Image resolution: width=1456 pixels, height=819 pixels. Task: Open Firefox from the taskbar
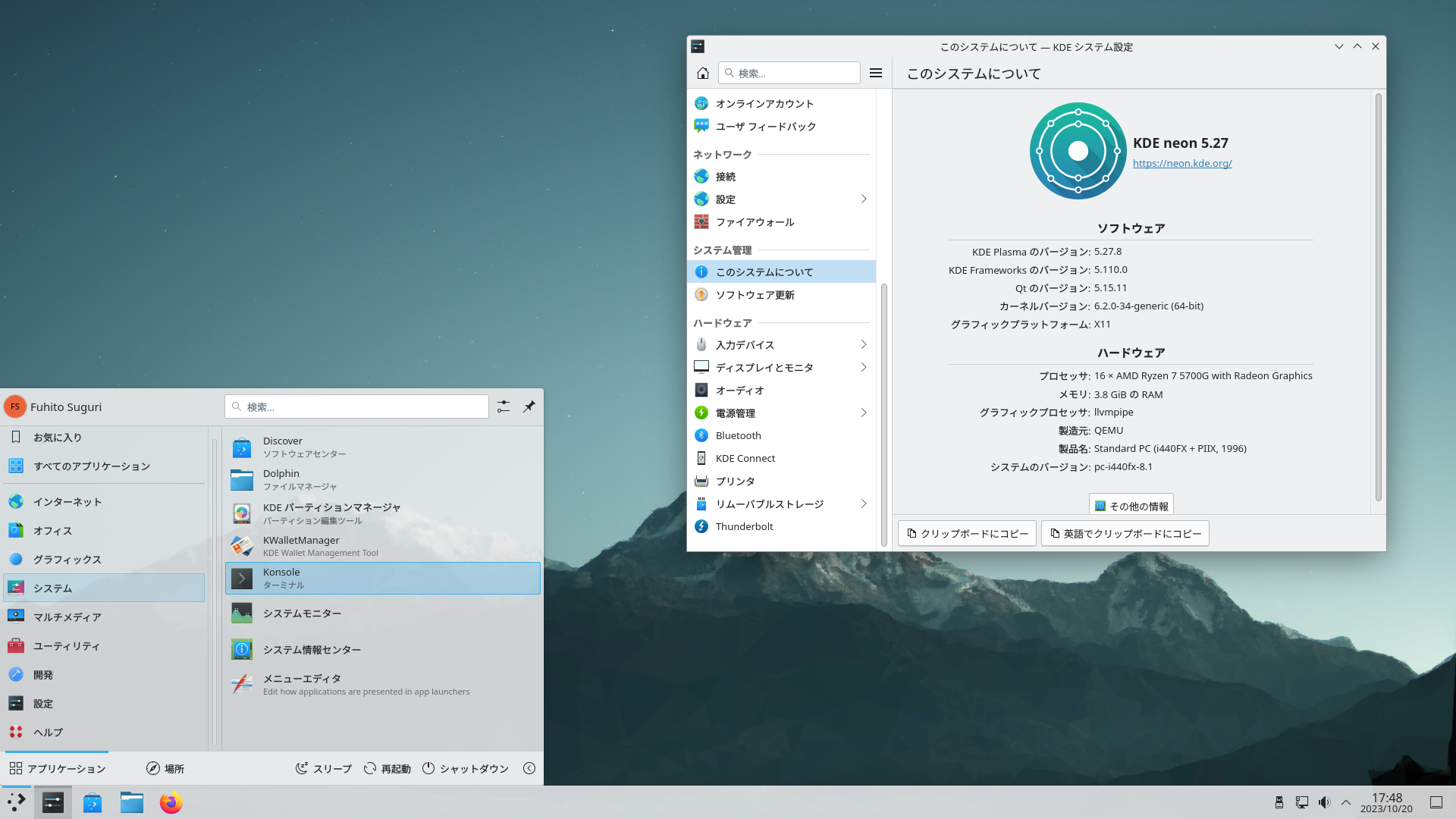click(171, 802)
